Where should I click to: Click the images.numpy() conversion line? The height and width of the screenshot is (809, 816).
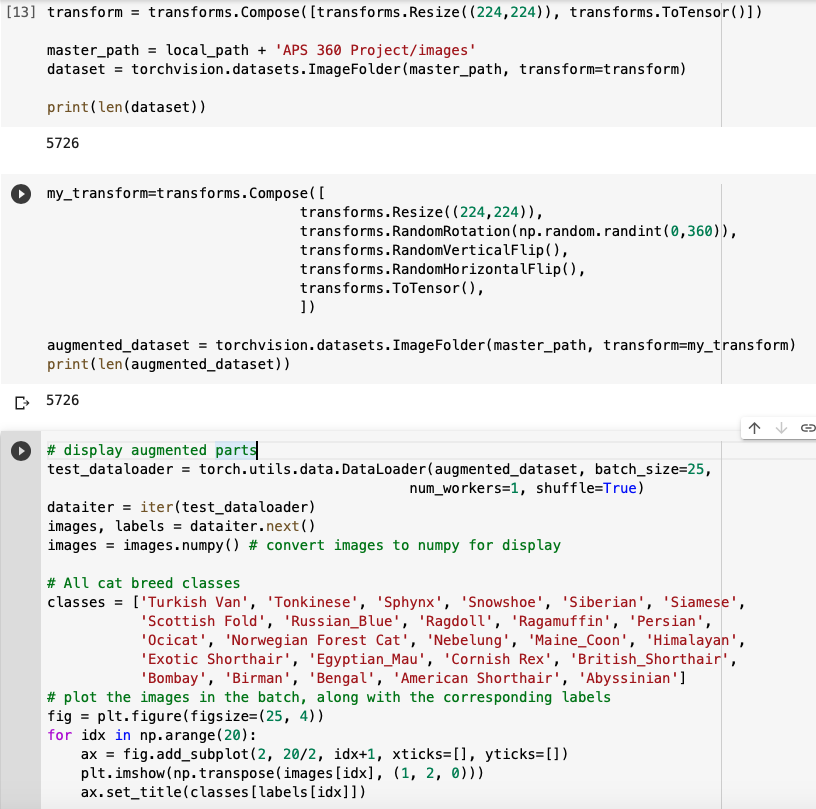coord(304,545)
